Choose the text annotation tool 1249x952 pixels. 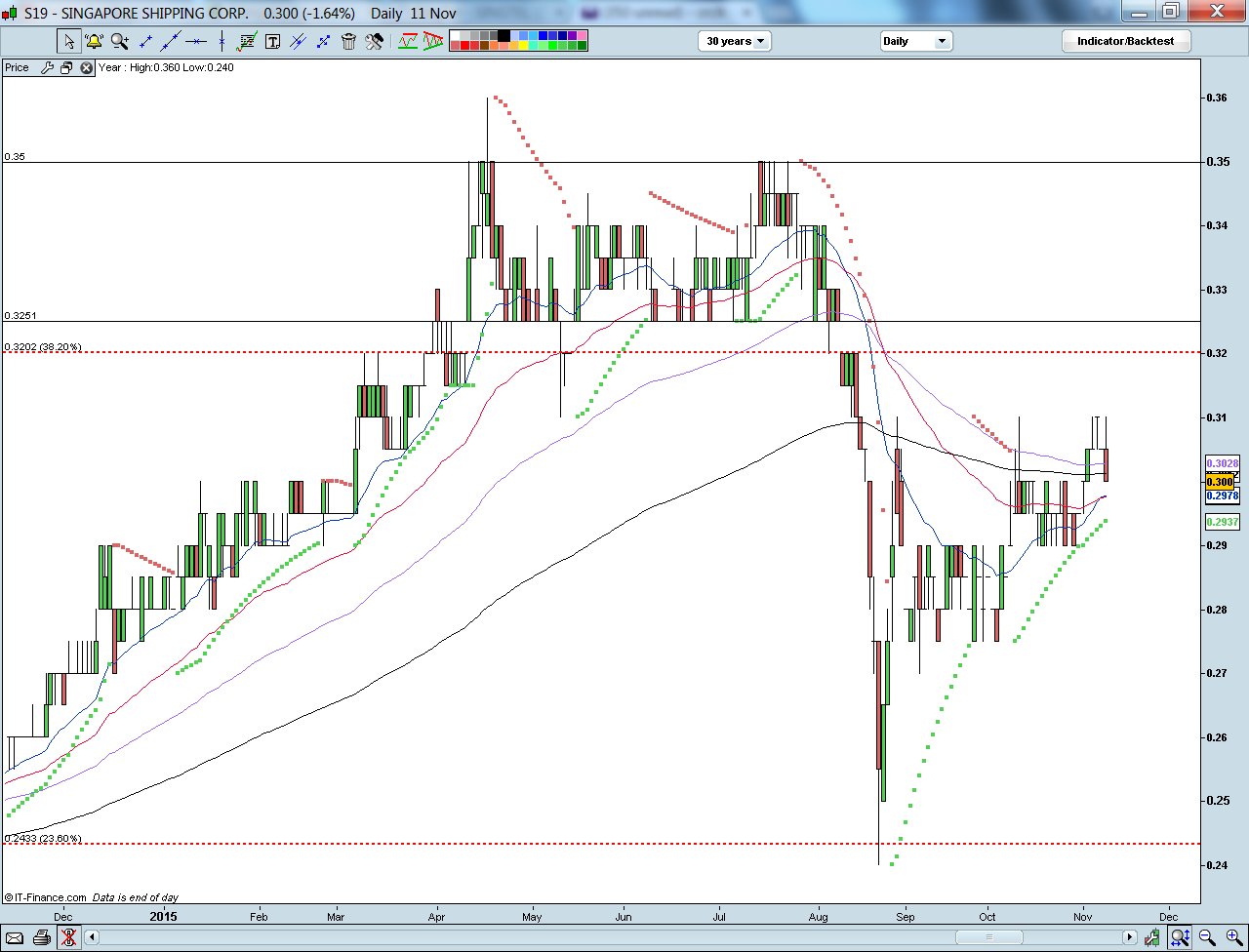pos(272,41)
